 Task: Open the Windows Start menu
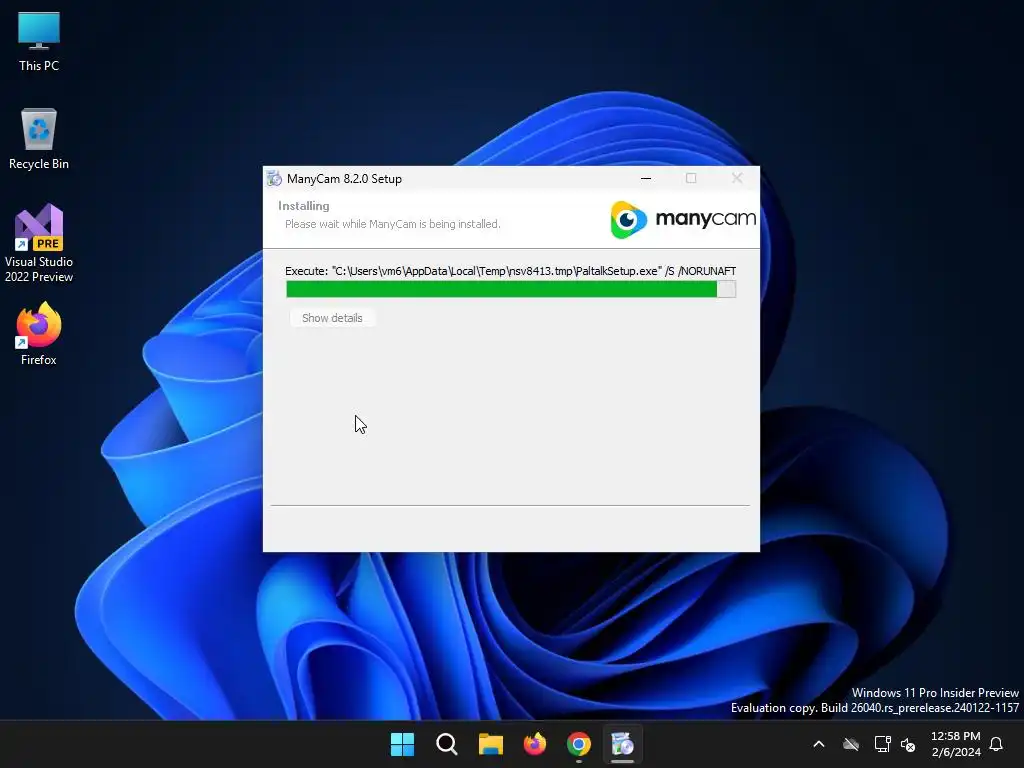click(x=402, y=744)
